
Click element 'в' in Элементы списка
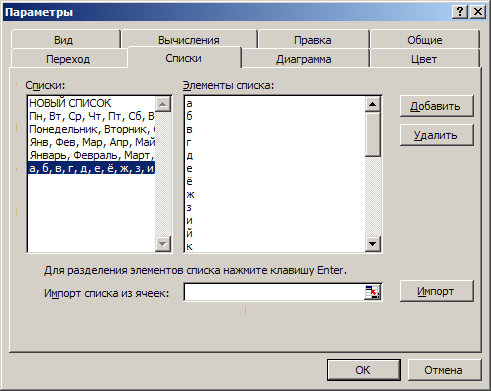[189, 129]
